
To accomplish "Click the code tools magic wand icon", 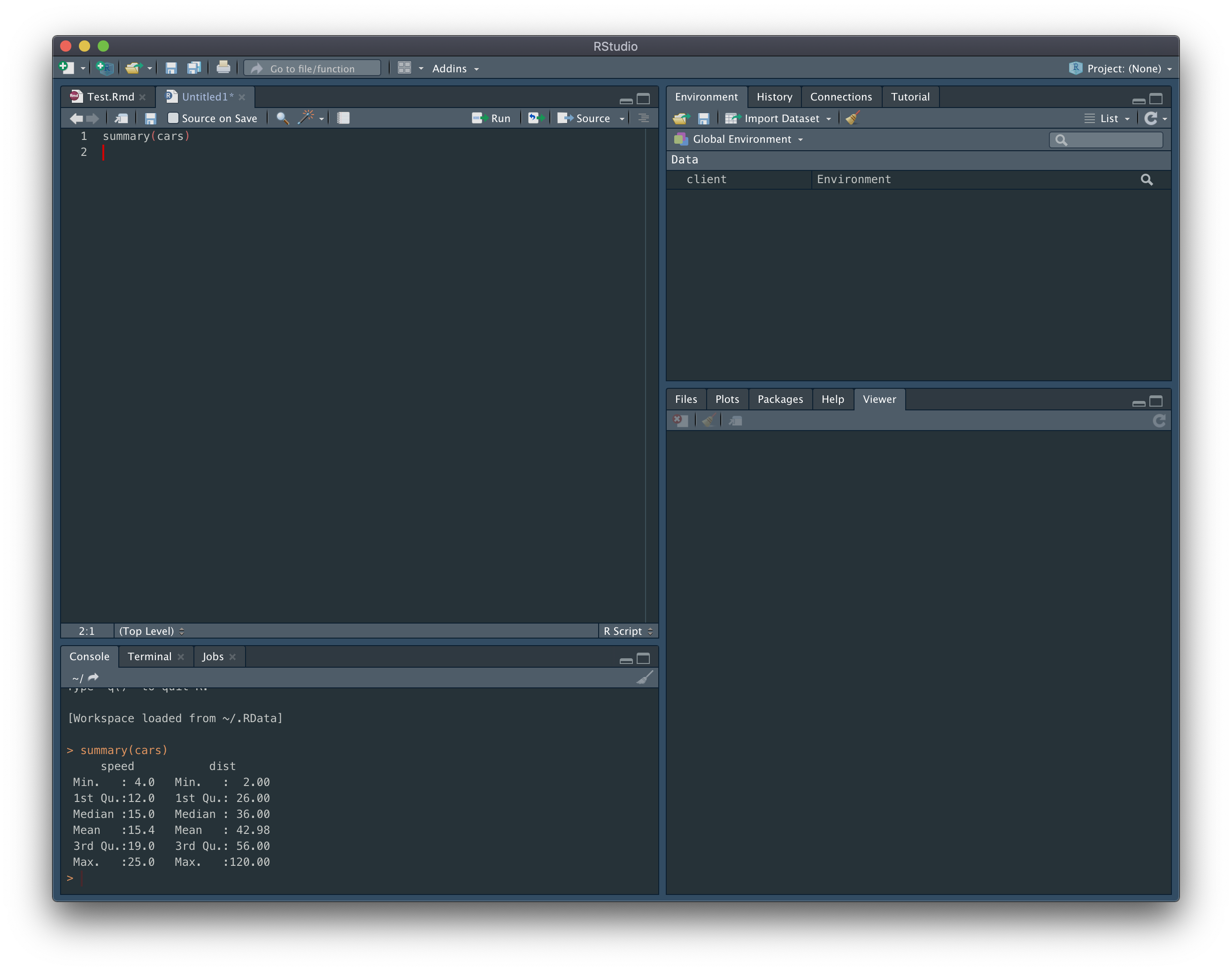I will [306, 118].
